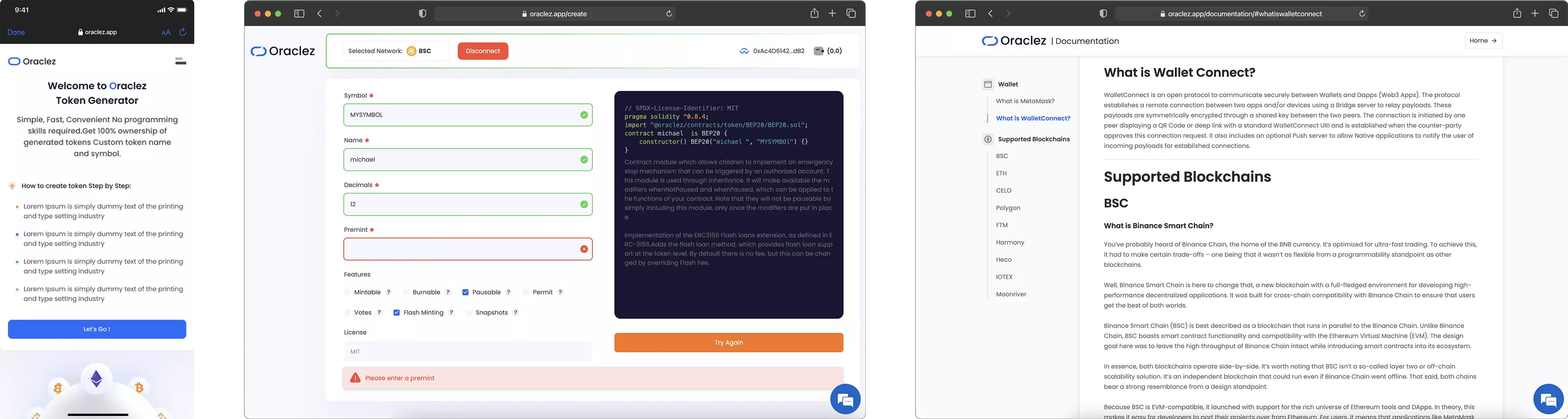Uncheck the Pausable checkbox
This screenshot has width=1568, height=419.
pos(466,293)
